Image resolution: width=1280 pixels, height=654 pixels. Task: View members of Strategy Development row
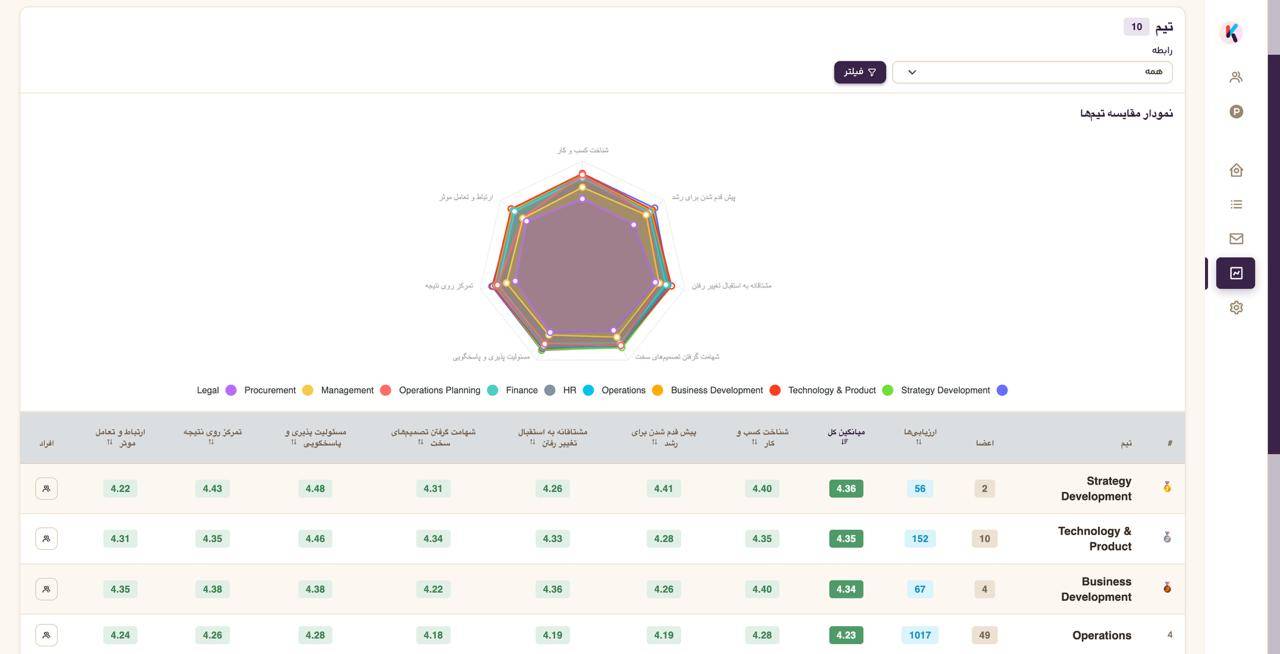[x=46, y=488]
